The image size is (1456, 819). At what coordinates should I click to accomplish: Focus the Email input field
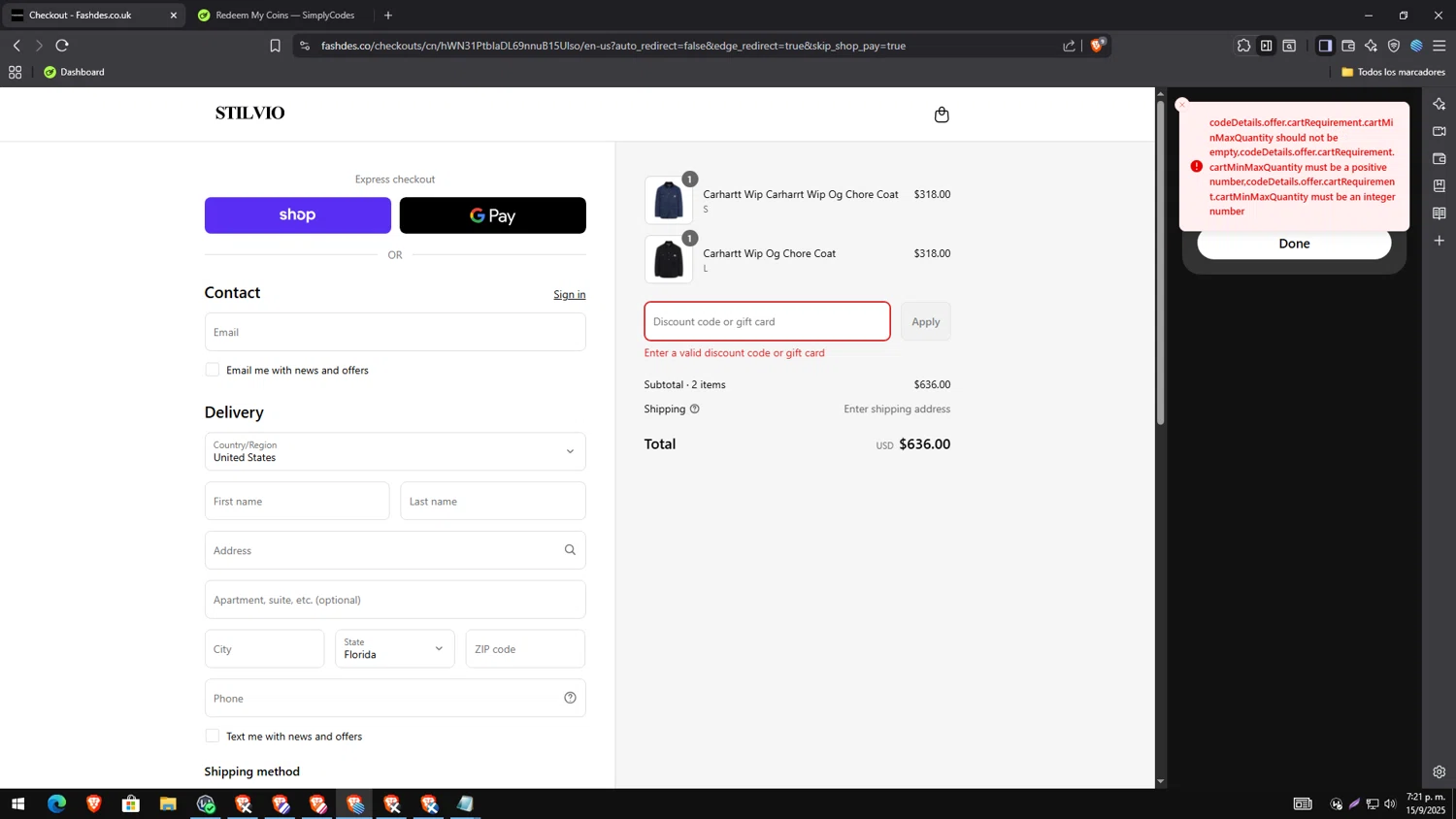[x=395, y=332]
